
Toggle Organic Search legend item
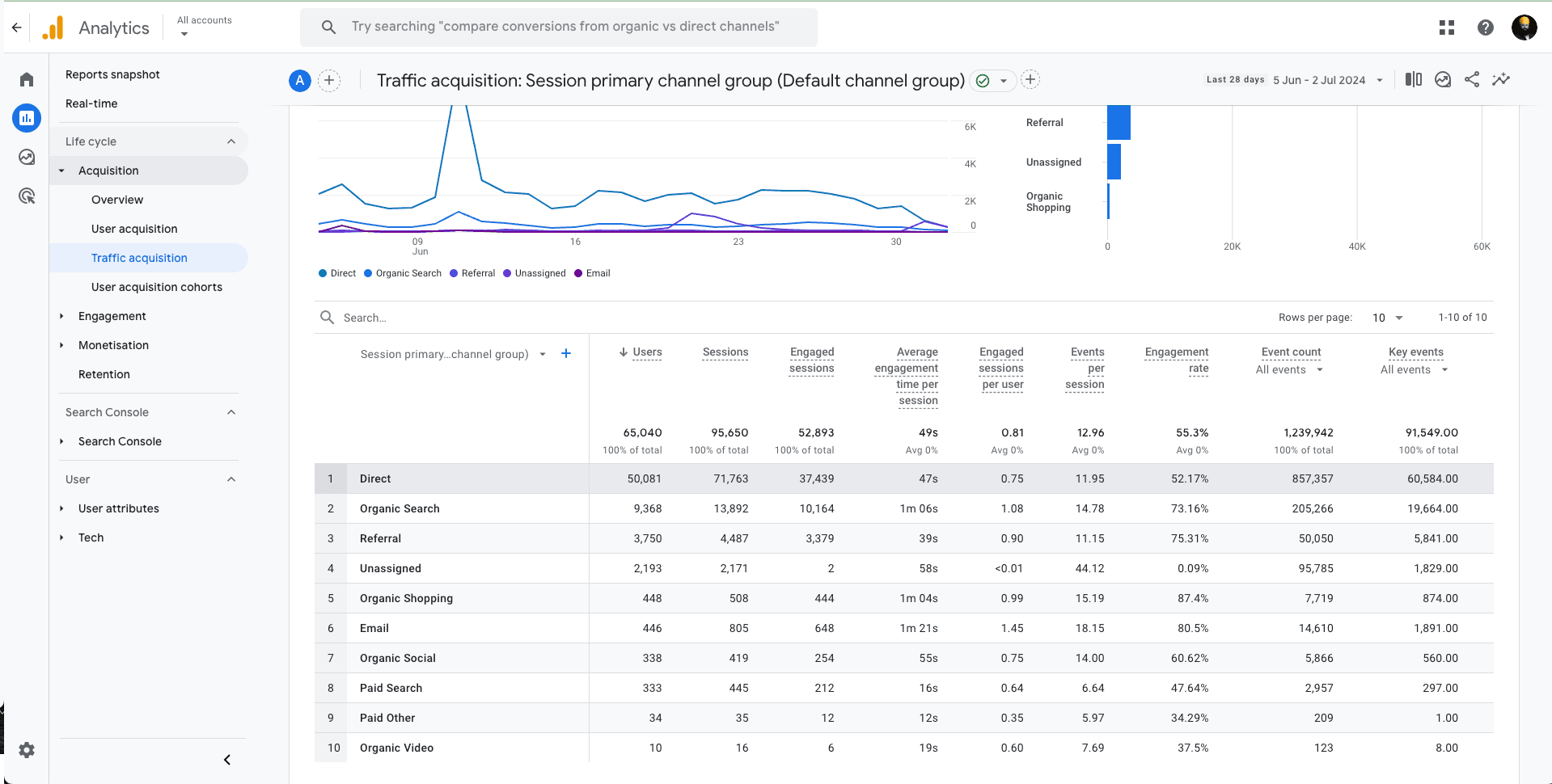tap(403, 273)
